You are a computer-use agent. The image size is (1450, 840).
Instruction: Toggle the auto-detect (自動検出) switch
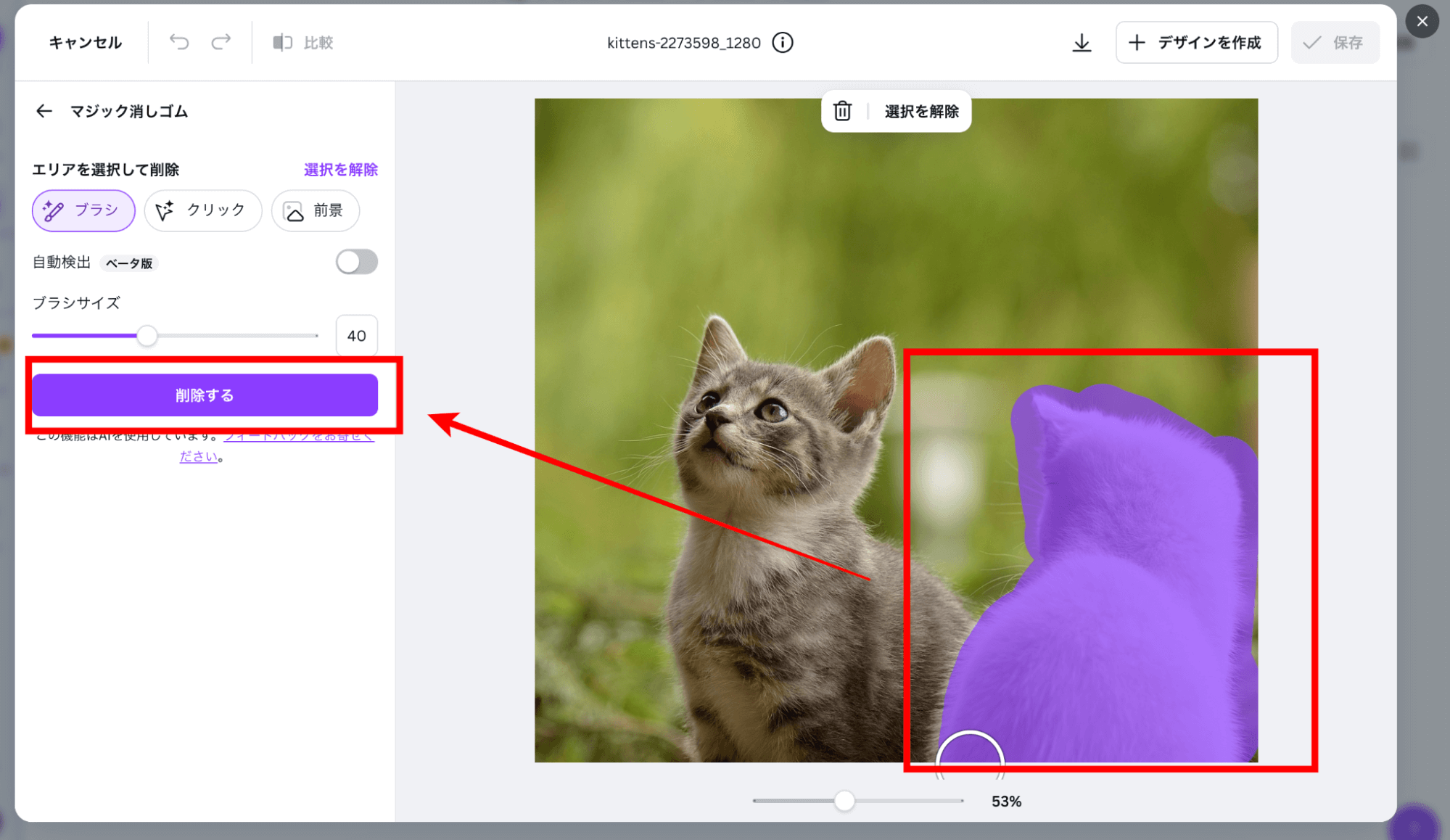pos(356,262)
